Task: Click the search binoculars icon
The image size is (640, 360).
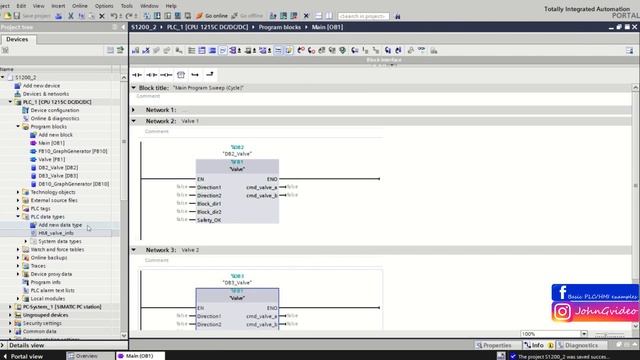Action: pos(398,16)
